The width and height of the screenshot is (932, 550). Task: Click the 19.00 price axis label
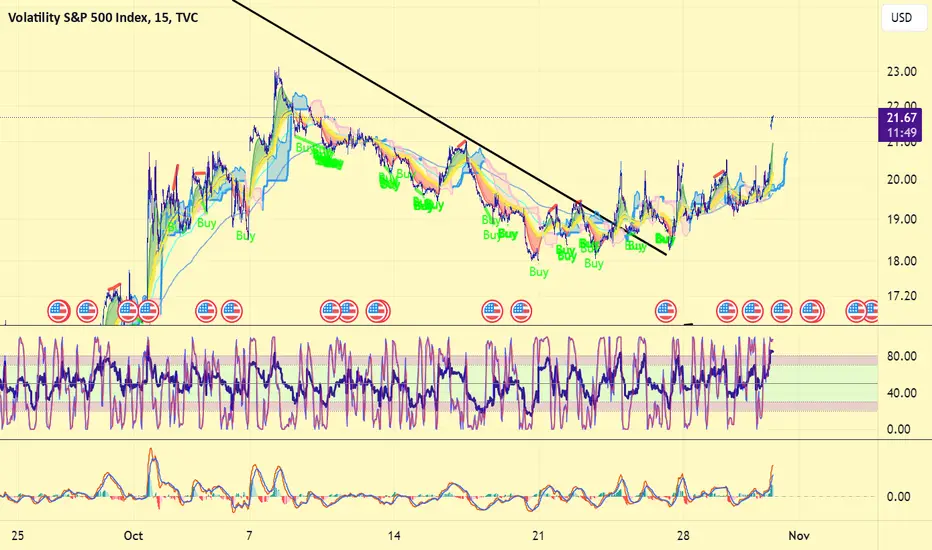point(901,219)
